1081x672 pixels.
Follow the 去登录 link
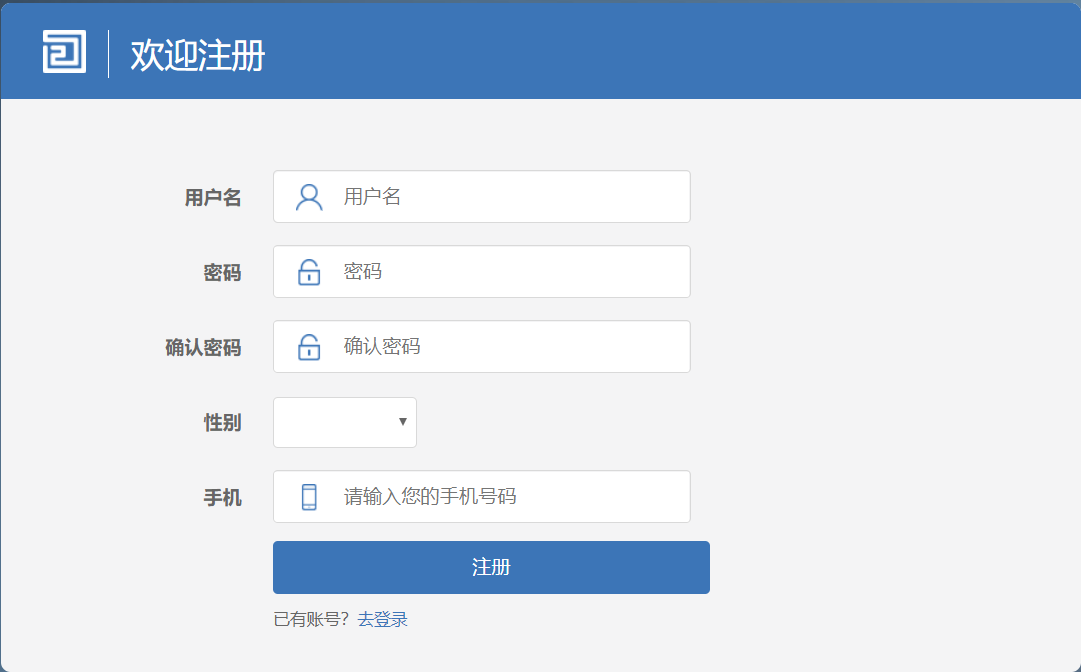pos(382,620)
